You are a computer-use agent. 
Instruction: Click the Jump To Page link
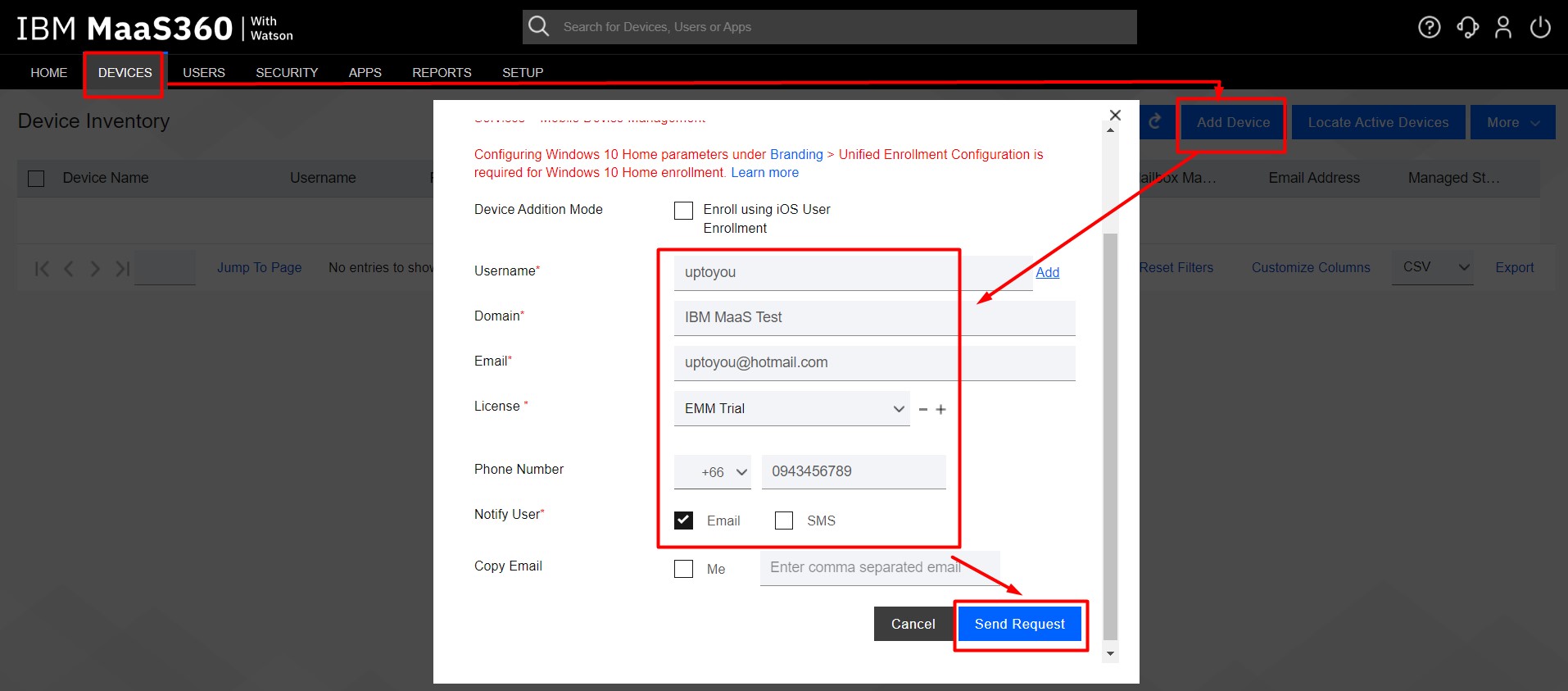(x=259, y=267)
